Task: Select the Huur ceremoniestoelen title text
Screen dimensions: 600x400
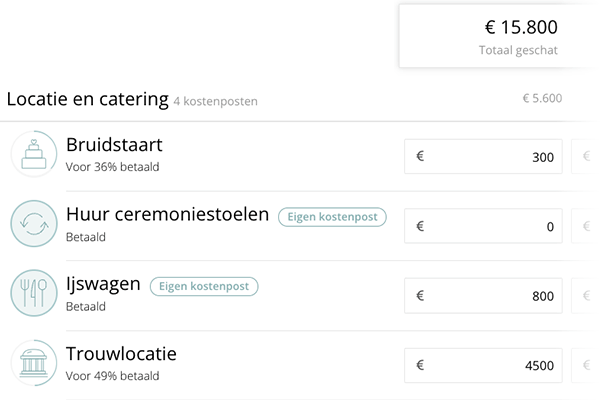Action: pos(167,215)
